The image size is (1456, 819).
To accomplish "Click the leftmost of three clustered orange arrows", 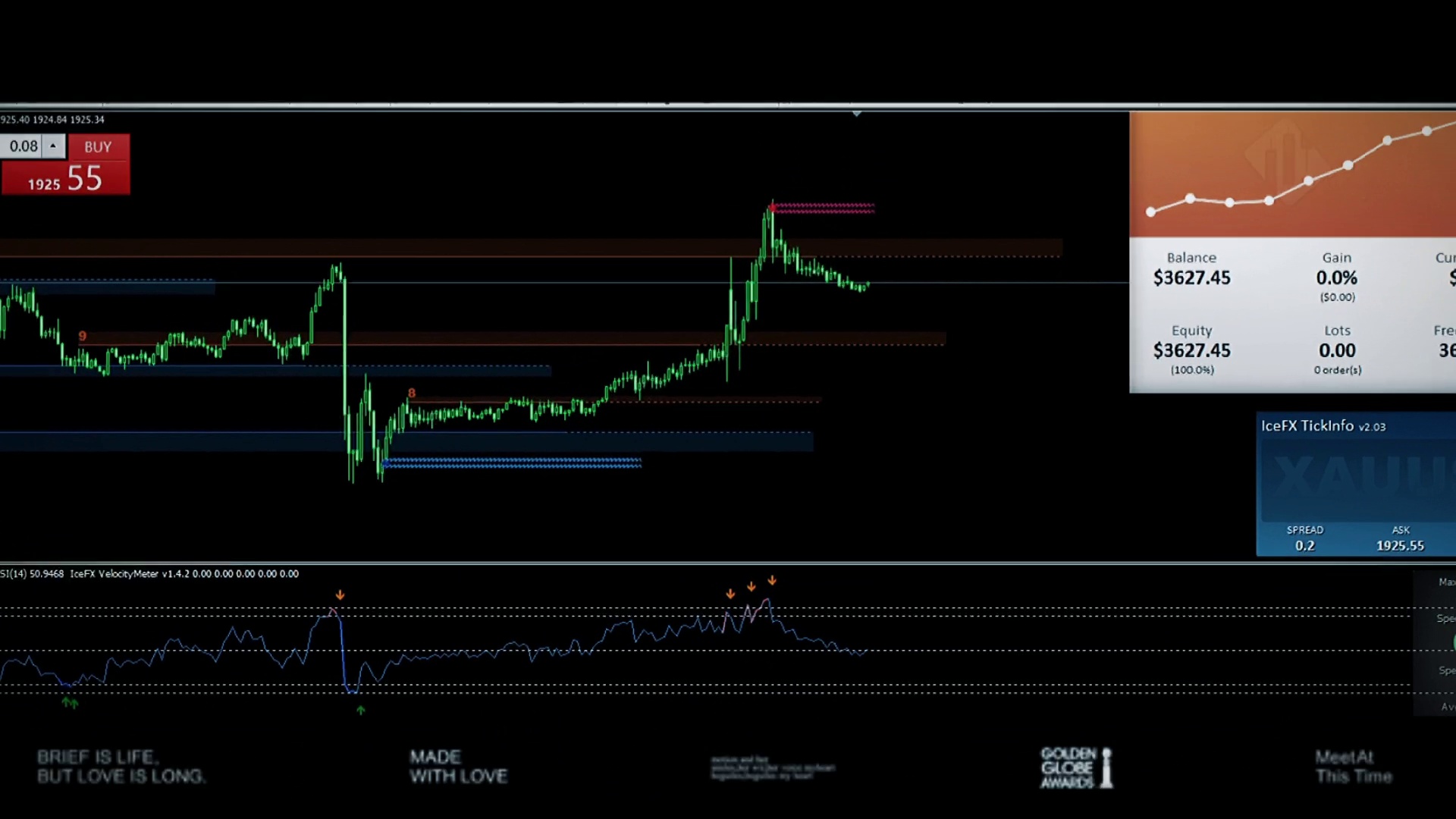I will 730,595.
